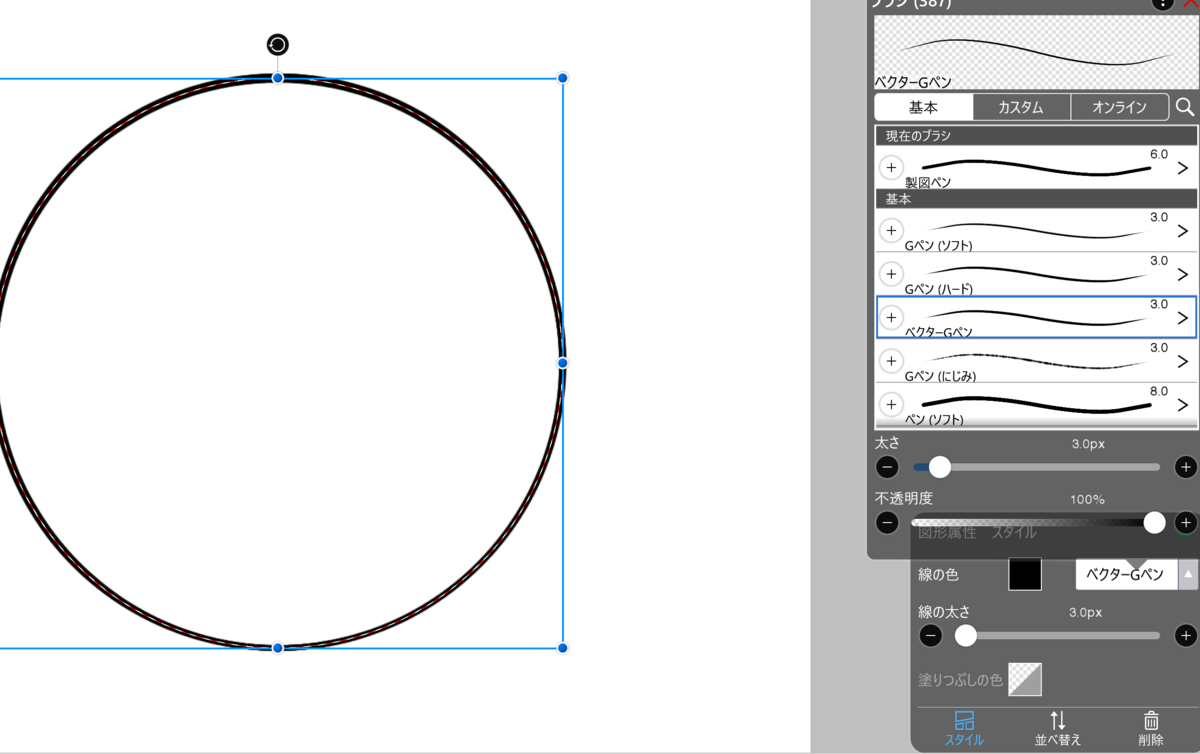Screen dimensions: 1200x754
Task: Open the black 線の色 color swatch
Action: point(1025,575)
